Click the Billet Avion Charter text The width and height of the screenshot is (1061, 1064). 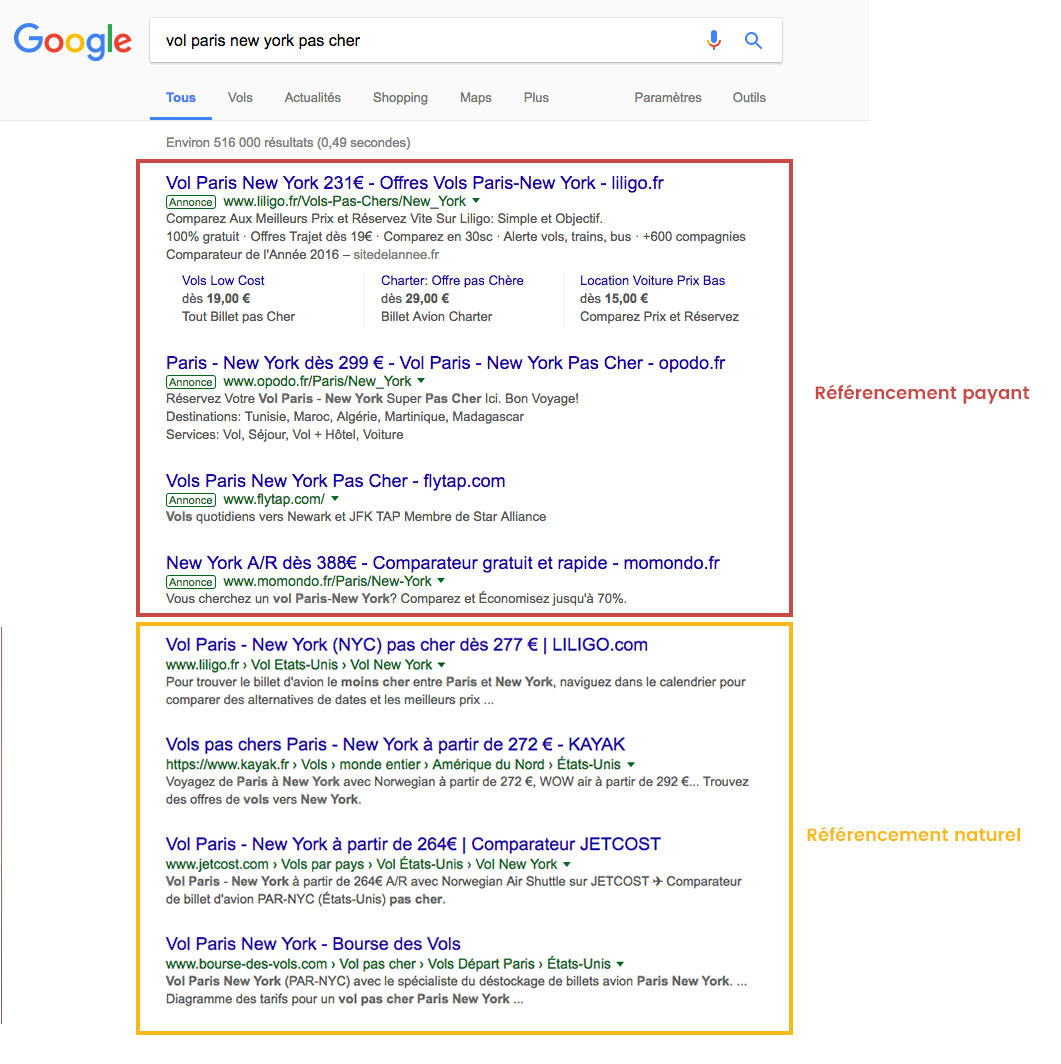436,317
